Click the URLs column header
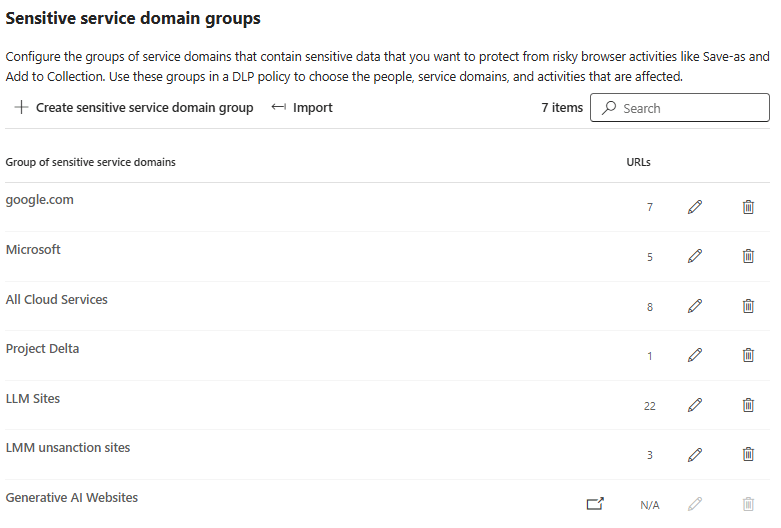 (625, 162)
